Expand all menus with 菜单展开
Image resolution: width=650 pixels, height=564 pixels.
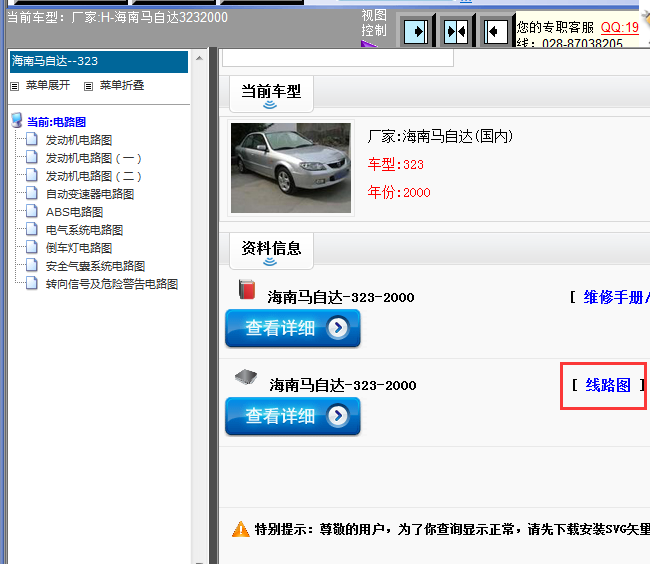[48, 85]
